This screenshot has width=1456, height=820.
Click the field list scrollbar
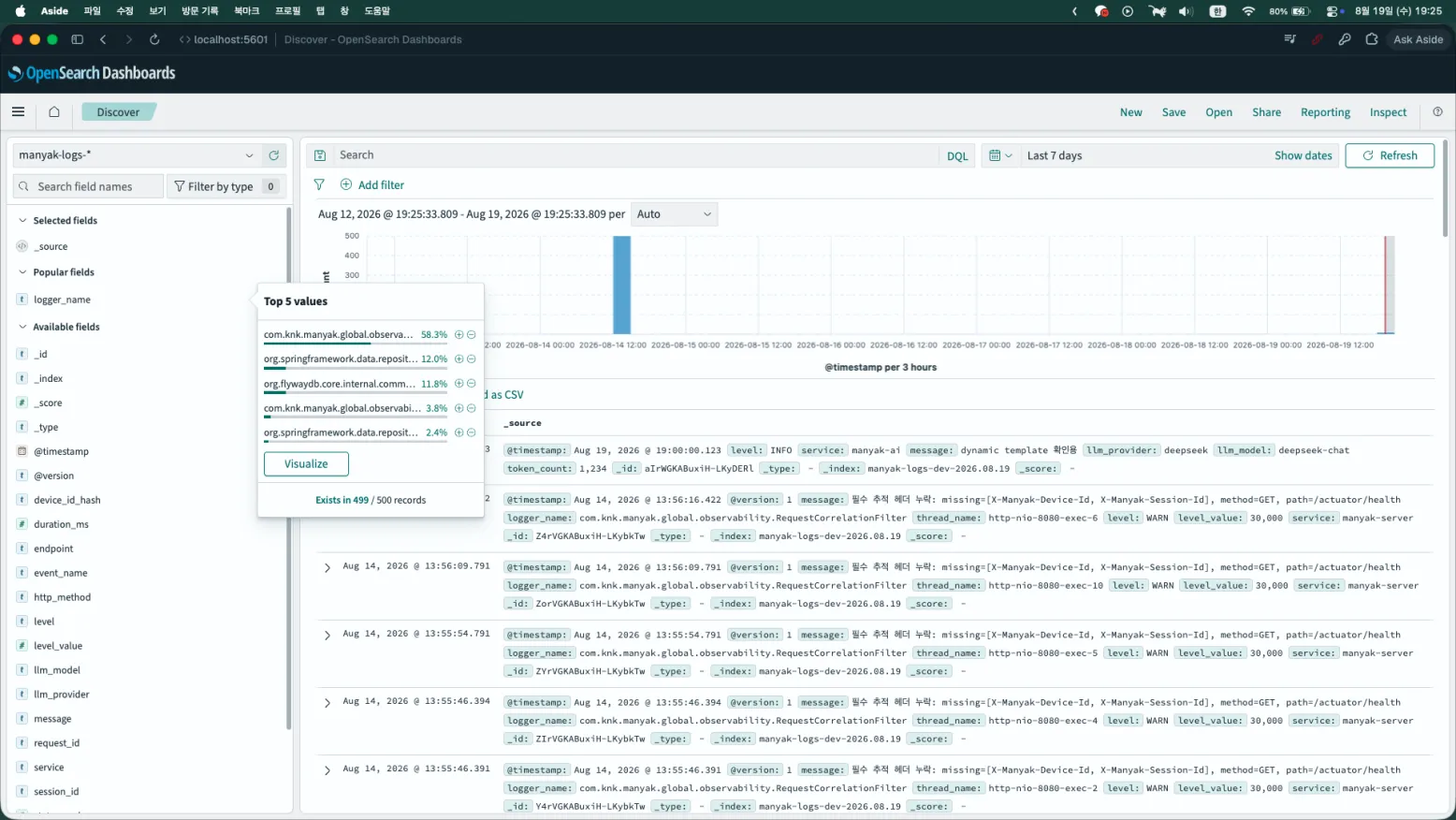click(288, 468)
